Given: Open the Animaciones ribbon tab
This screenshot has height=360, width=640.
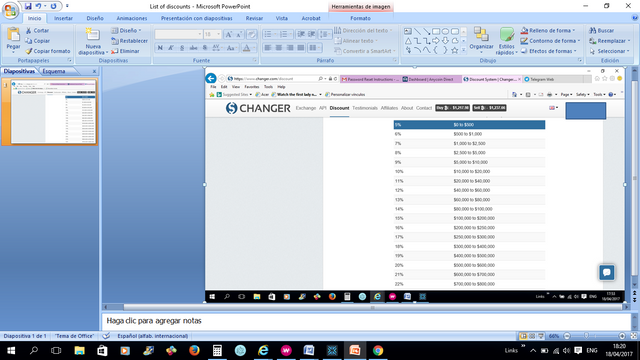Looking at the screenshot, I should pyautogui.click(x=132, y=18).
